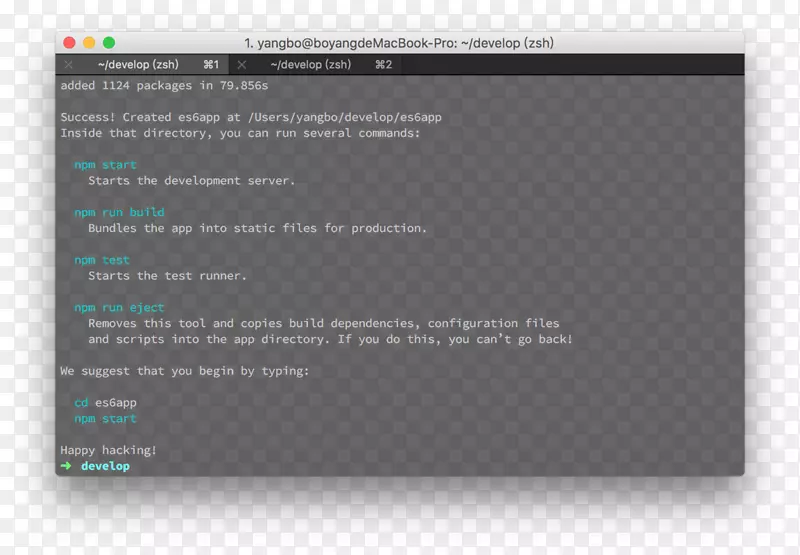Switch to the second ~/develop (zsh) tab
The height and width of the screenshot is (555, 800).
[x=311, y=65]
